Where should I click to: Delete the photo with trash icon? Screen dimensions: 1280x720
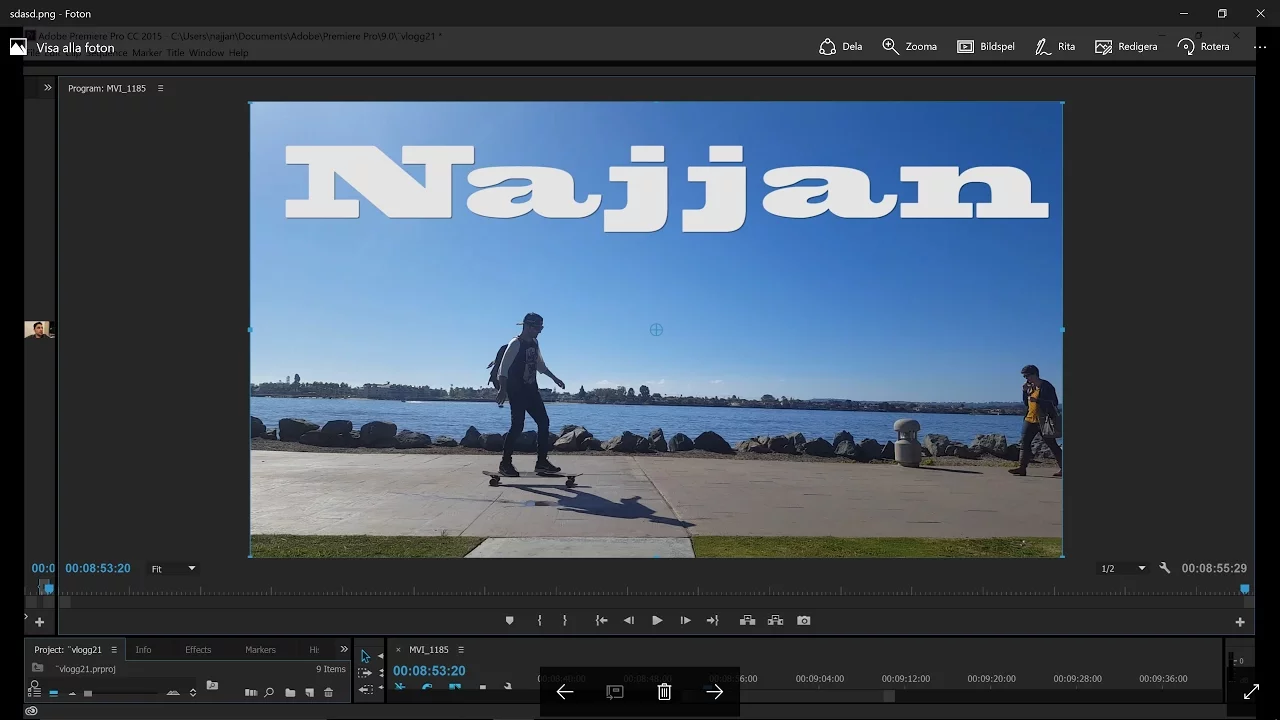point(664,692)
